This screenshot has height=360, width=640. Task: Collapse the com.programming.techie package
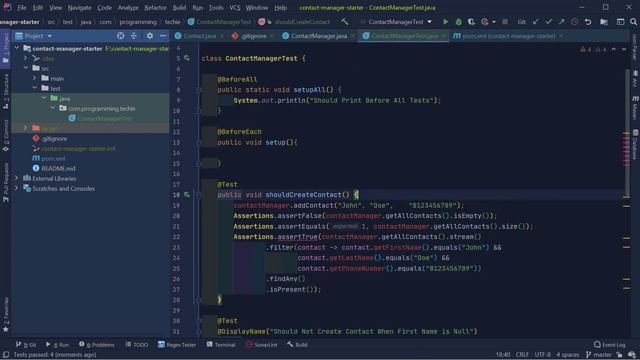pyautogui.click(x=53, y=108)
